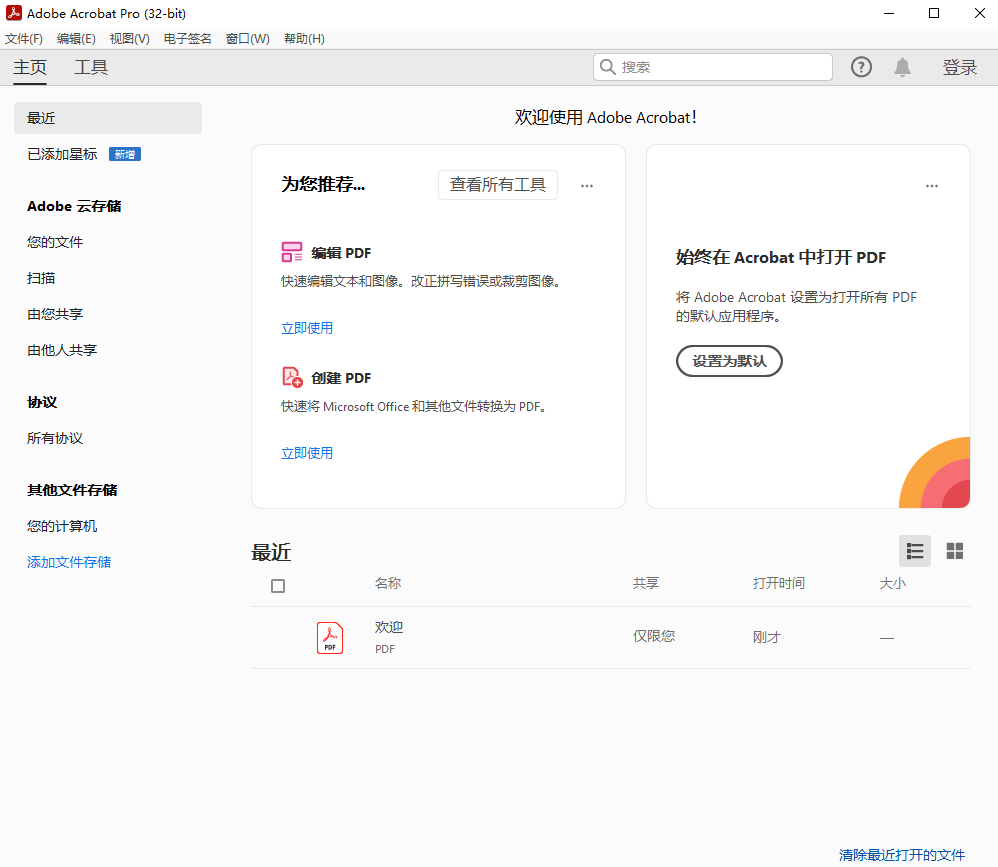This screenshot has height=867, width=998.
Task: Switch recent files to list view
Action: [915, 551]
